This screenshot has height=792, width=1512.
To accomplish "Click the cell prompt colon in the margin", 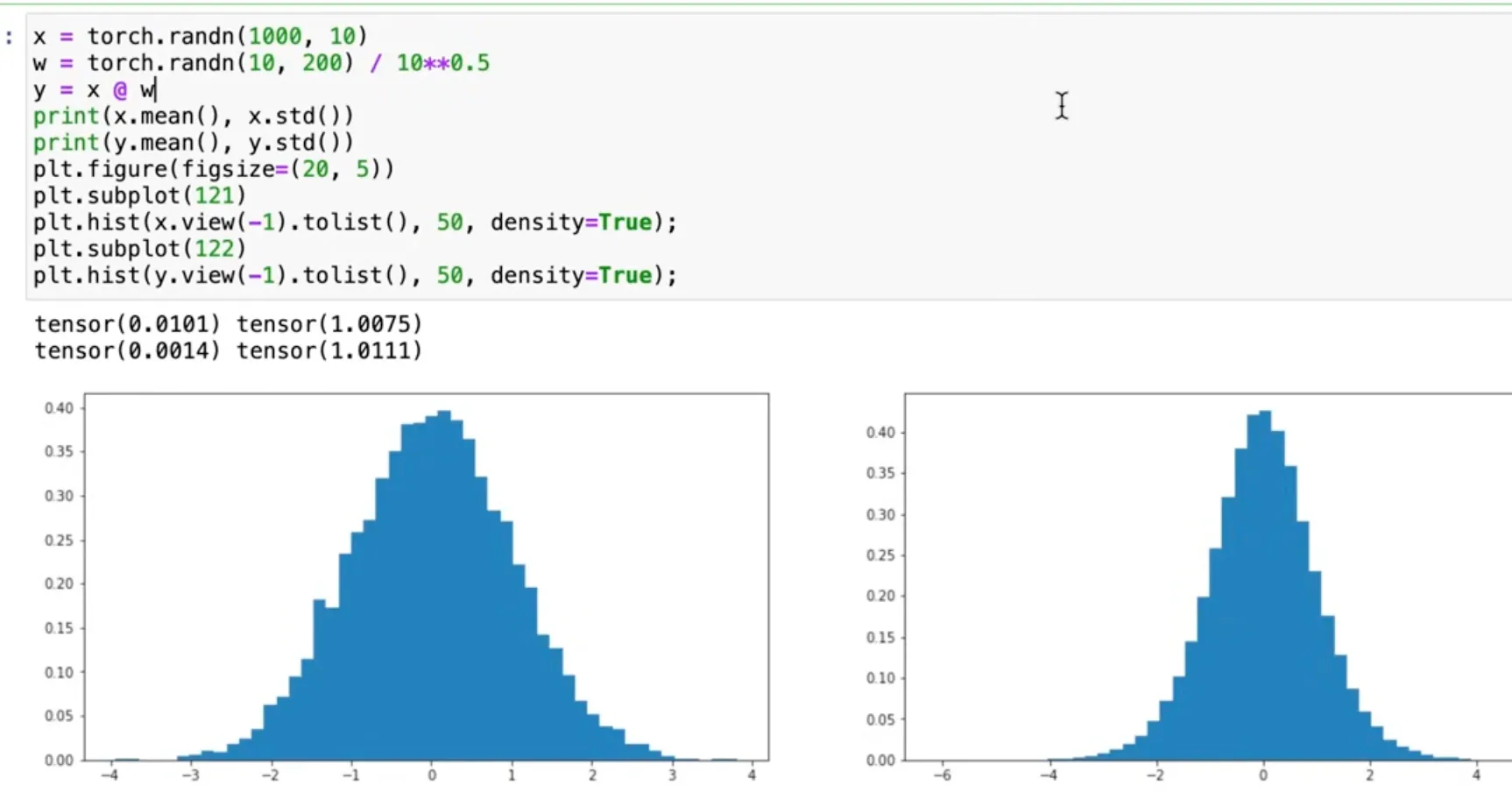I will (9, 36).
